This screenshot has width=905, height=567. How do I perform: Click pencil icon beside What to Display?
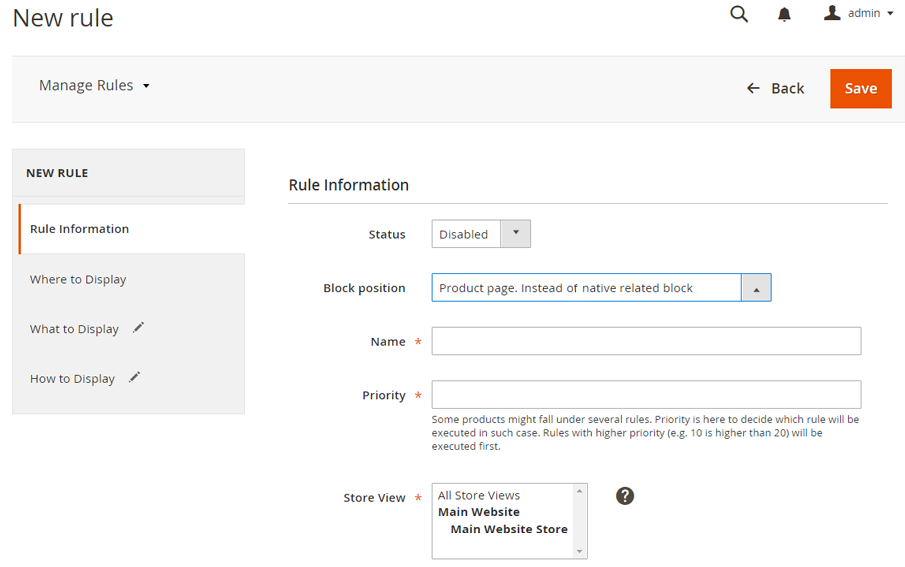pos(139,327)
